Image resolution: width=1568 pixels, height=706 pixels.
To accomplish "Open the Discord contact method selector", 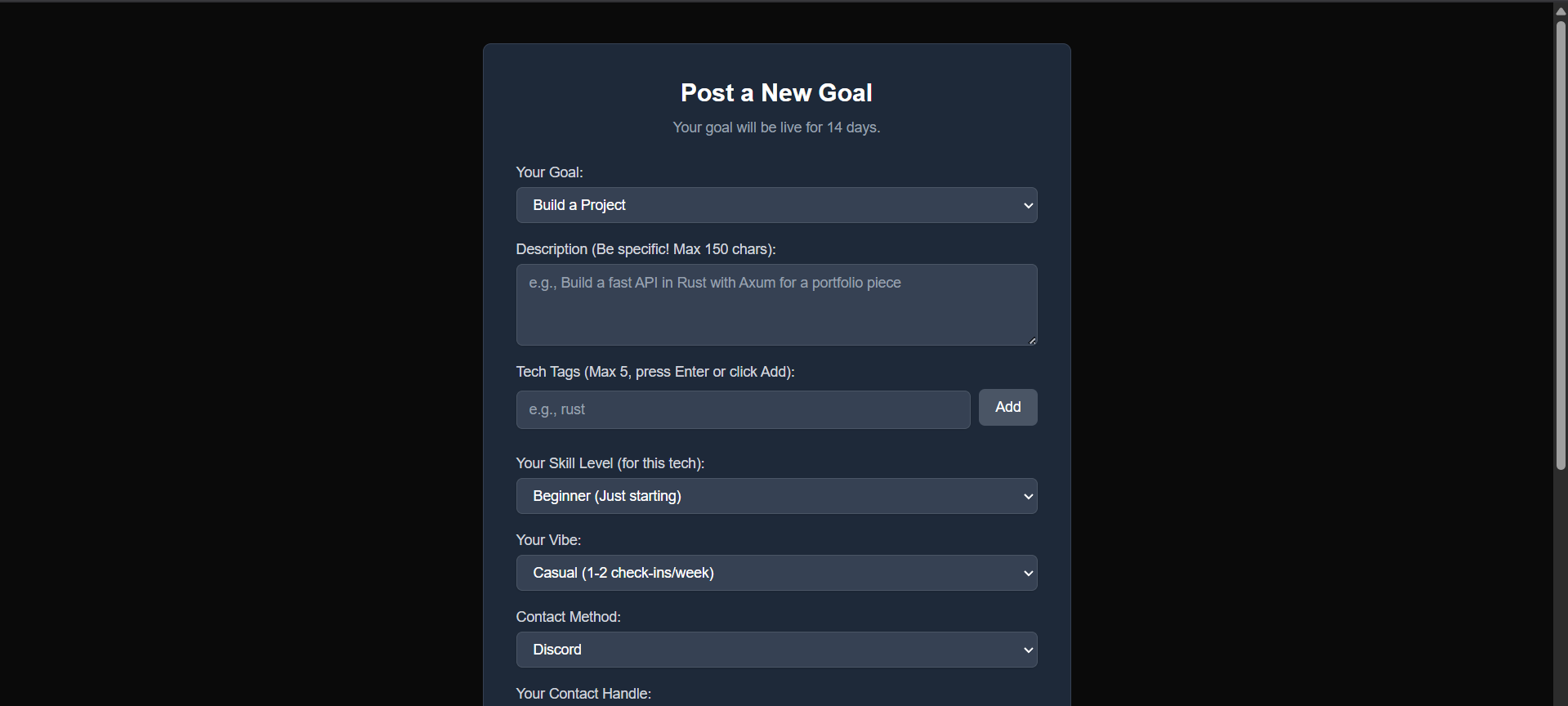I will 776,650.
